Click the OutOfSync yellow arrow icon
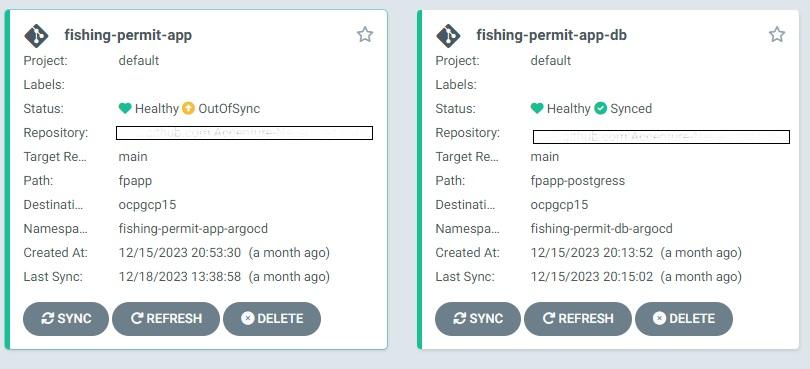The image size is (810, 369). (x=188, y=109)
